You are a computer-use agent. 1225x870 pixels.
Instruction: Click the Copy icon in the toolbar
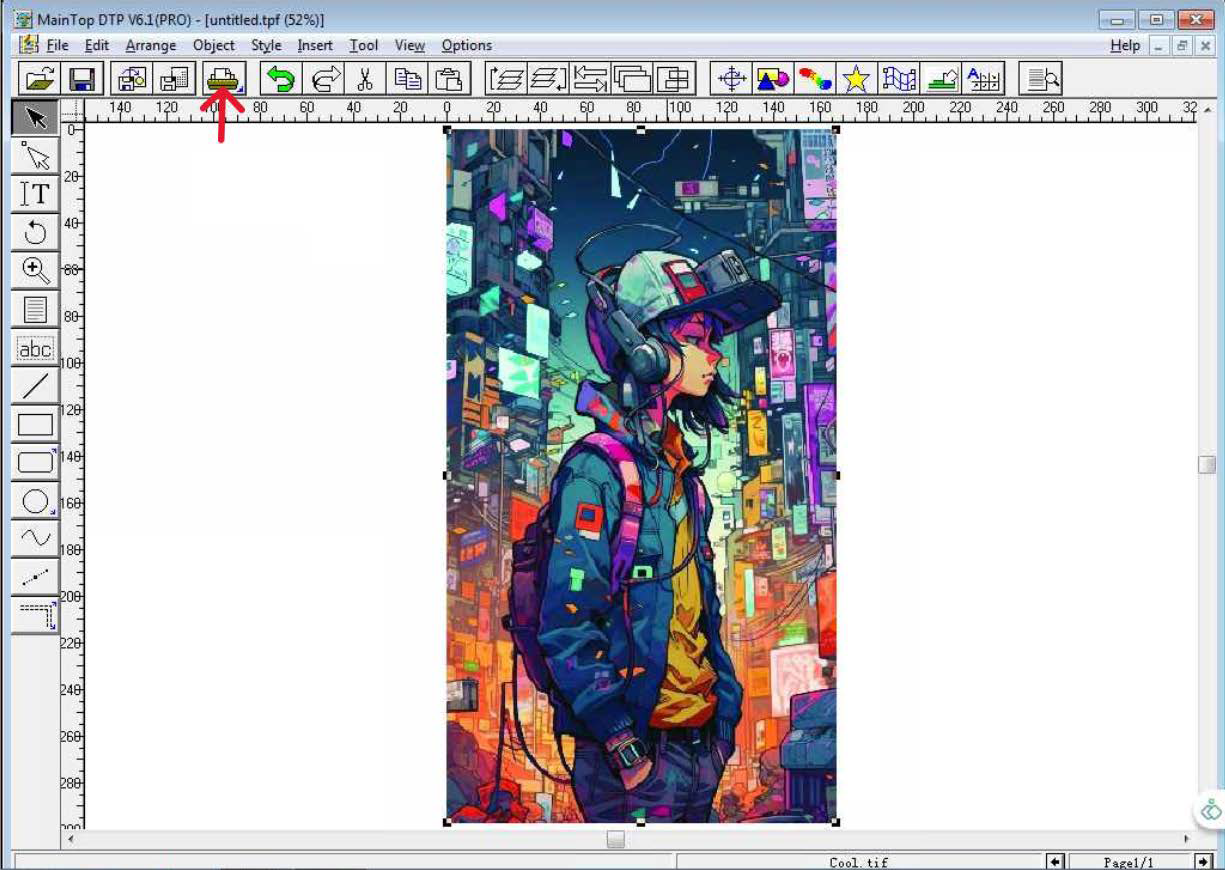[x=407, y=78]
